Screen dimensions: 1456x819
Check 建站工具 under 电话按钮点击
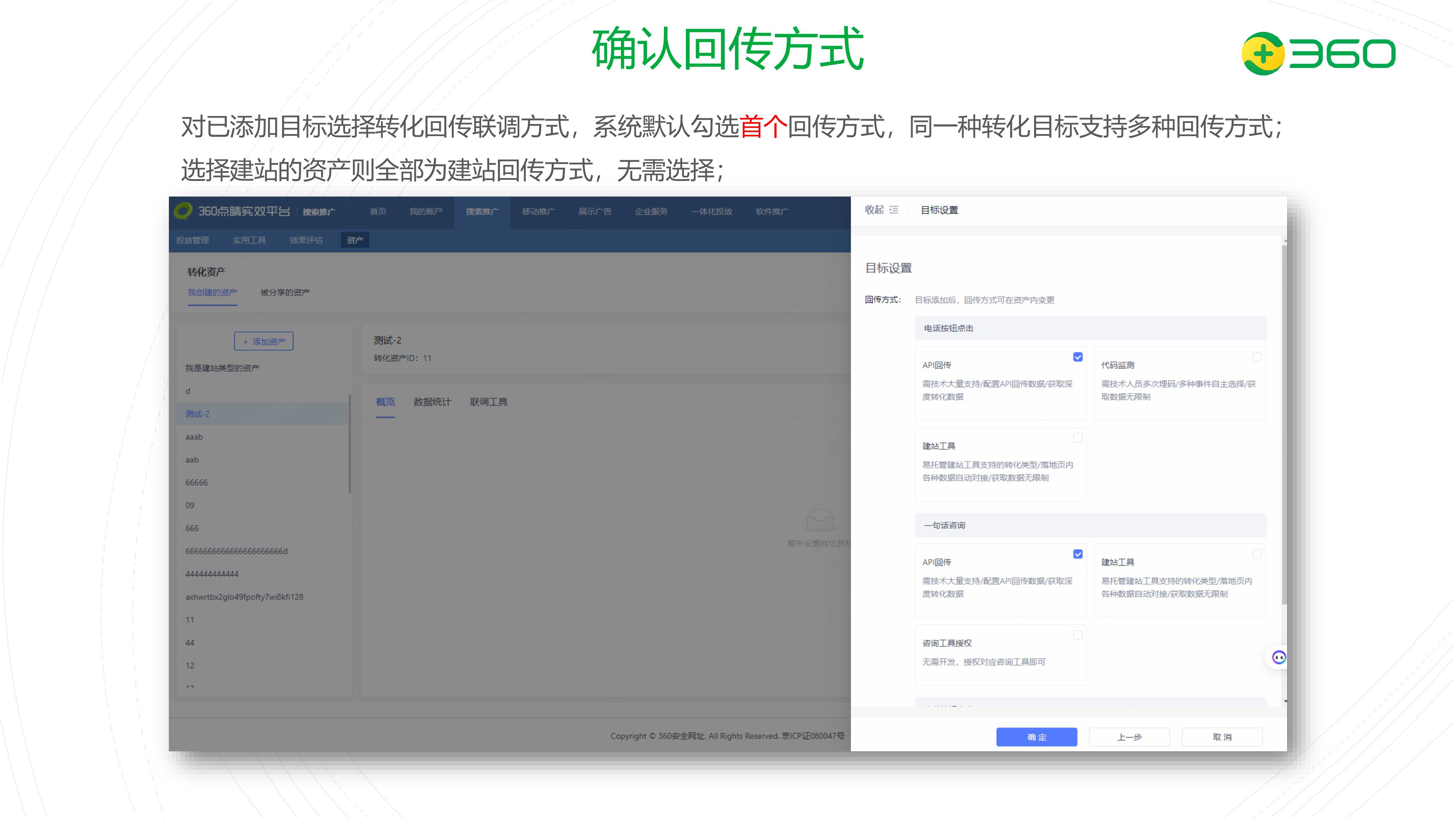point(1078,438)
